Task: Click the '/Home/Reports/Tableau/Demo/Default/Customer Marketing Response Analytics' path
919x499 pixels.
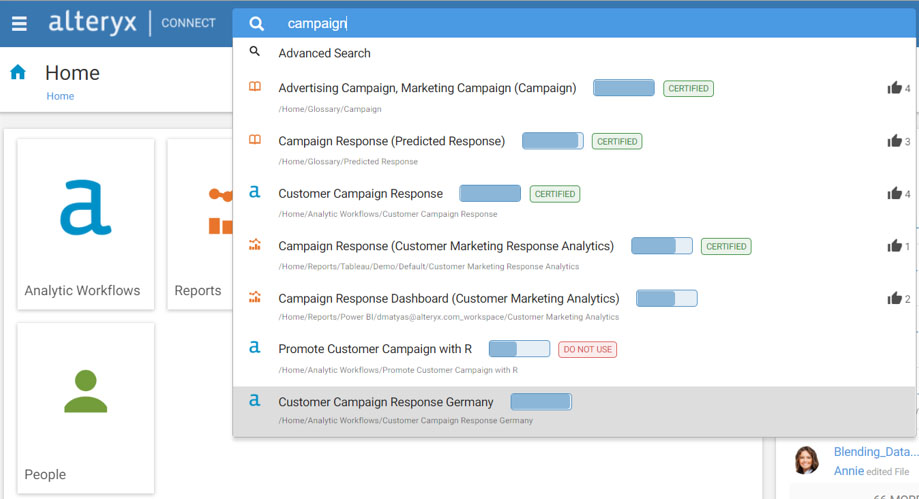Action: point(428,266)
